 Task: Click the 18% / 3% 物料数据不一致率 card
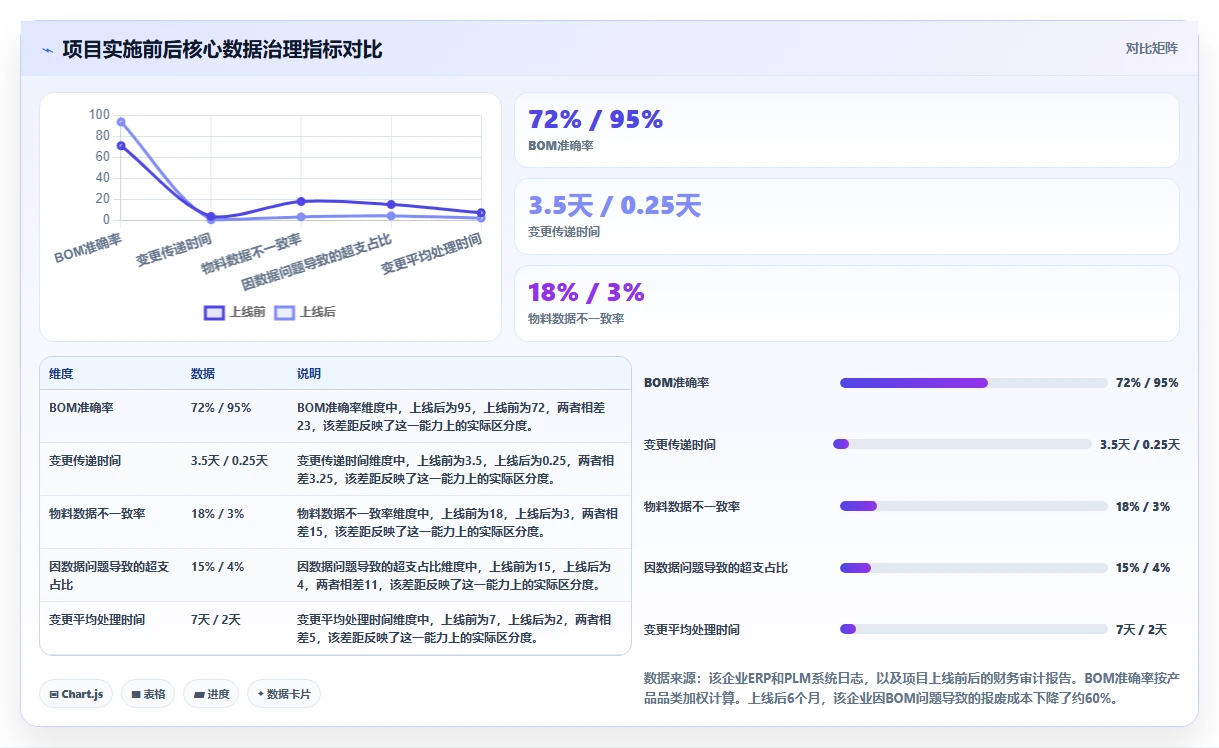click(846, 303)
